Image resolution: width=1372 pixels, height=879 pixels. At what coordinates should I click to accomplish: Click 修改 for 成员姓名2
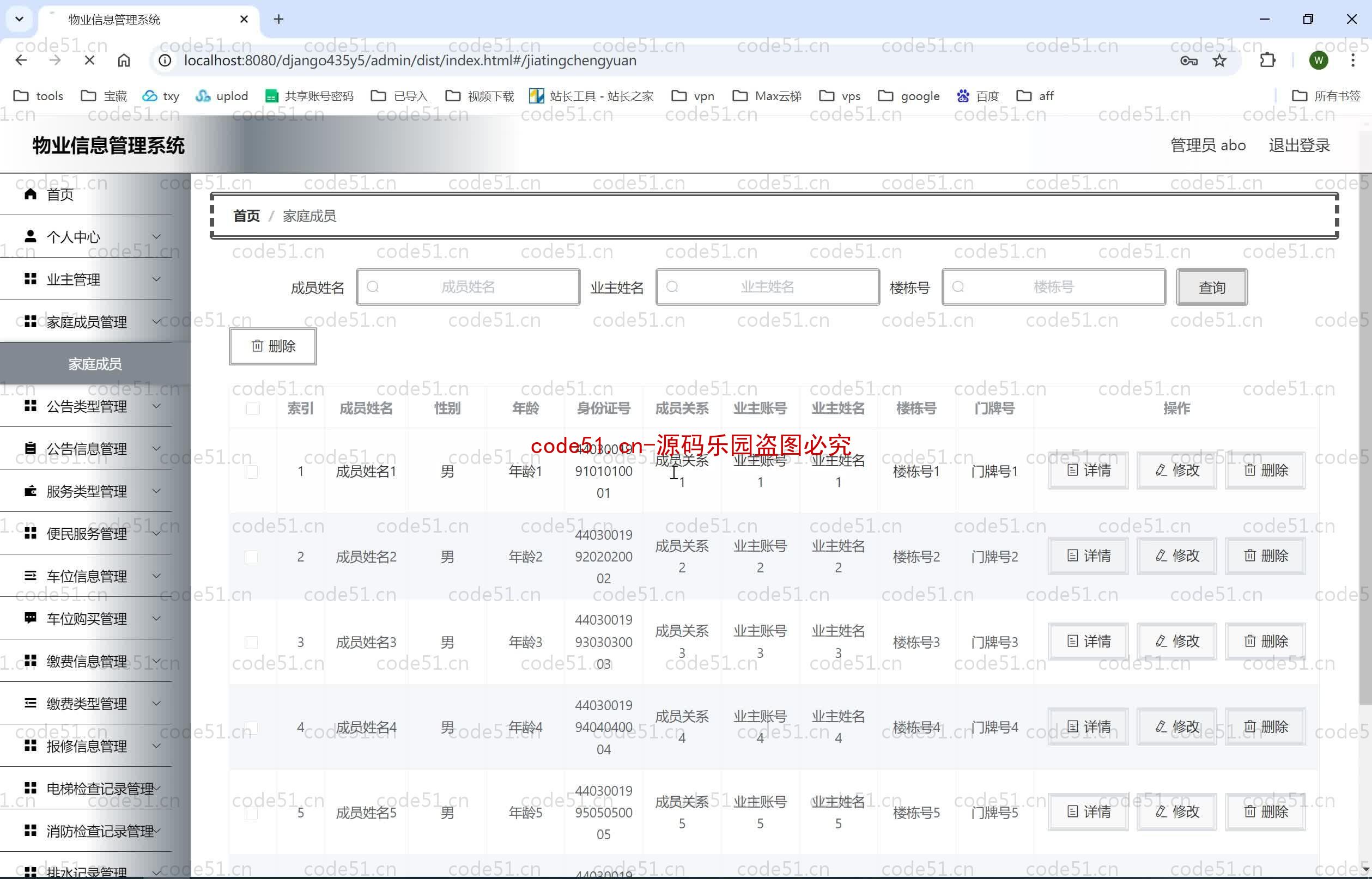point(1177,556)
